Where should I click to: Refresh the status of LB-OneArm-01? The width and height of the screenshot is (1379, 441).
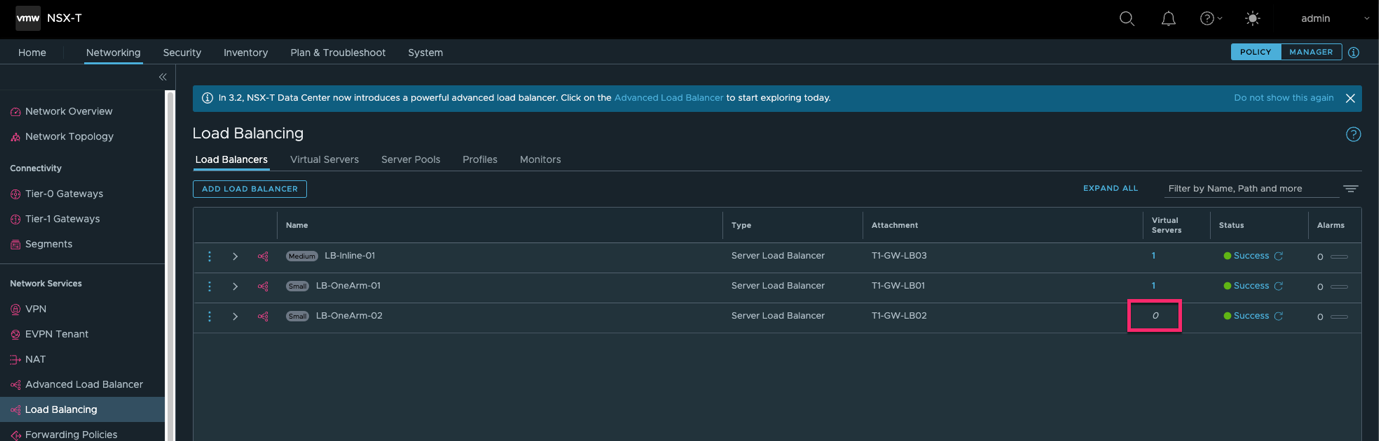[x=1278, y=286]
